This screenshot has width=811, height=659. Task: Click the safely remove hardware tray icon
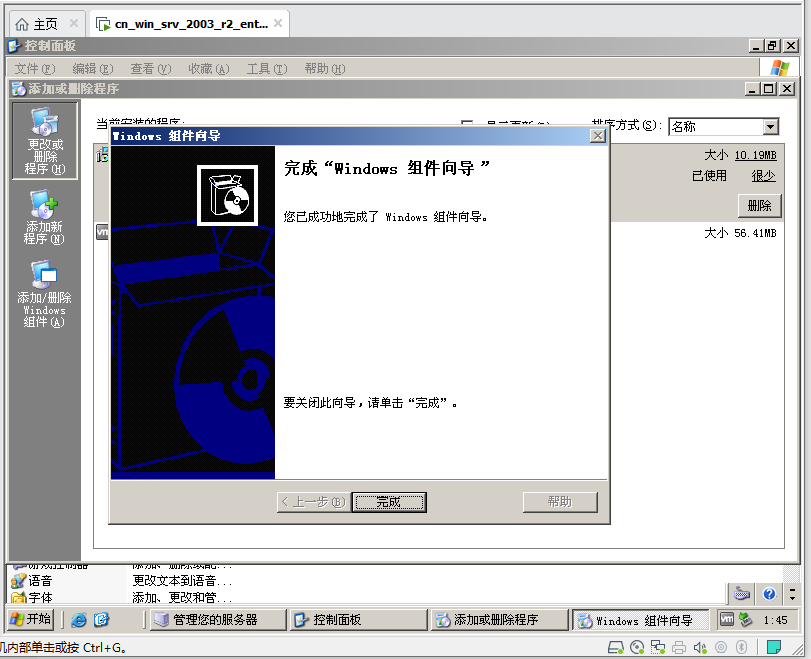[x=745, y=619]
